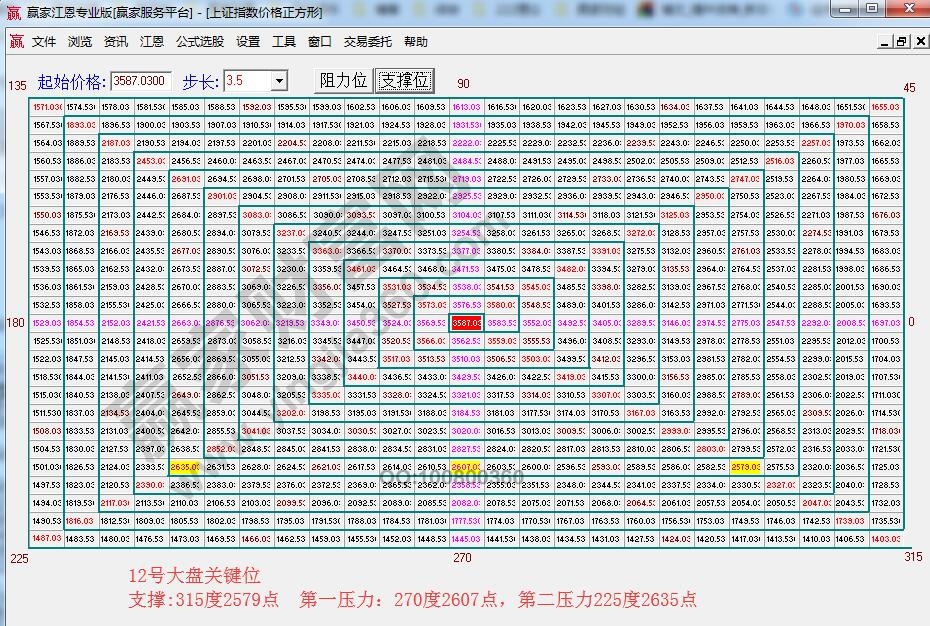Activate the 阻力位 resistance button
The height and width of the screenshot is (626, 930).
tap(342, 81)
